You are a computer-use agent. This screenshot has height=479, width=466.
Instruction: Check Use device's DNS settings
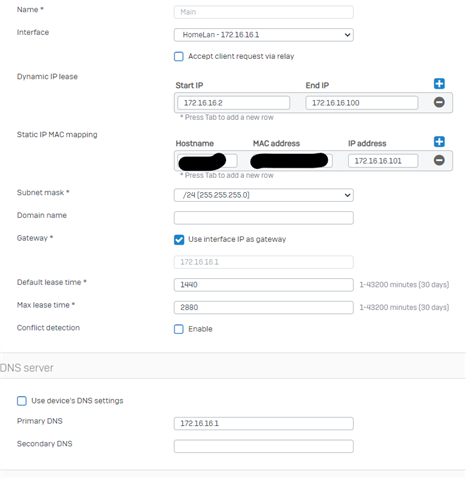[x=22, y=401]
